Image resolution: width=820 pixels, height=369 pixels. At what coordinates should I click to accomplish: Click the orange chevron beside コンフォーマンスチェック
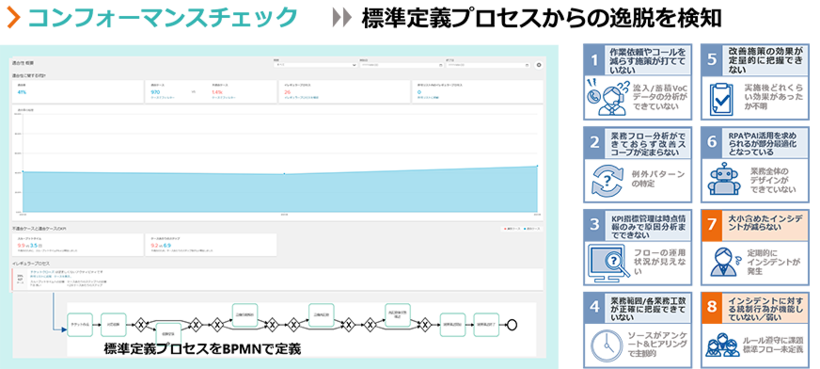coord(14,18)
